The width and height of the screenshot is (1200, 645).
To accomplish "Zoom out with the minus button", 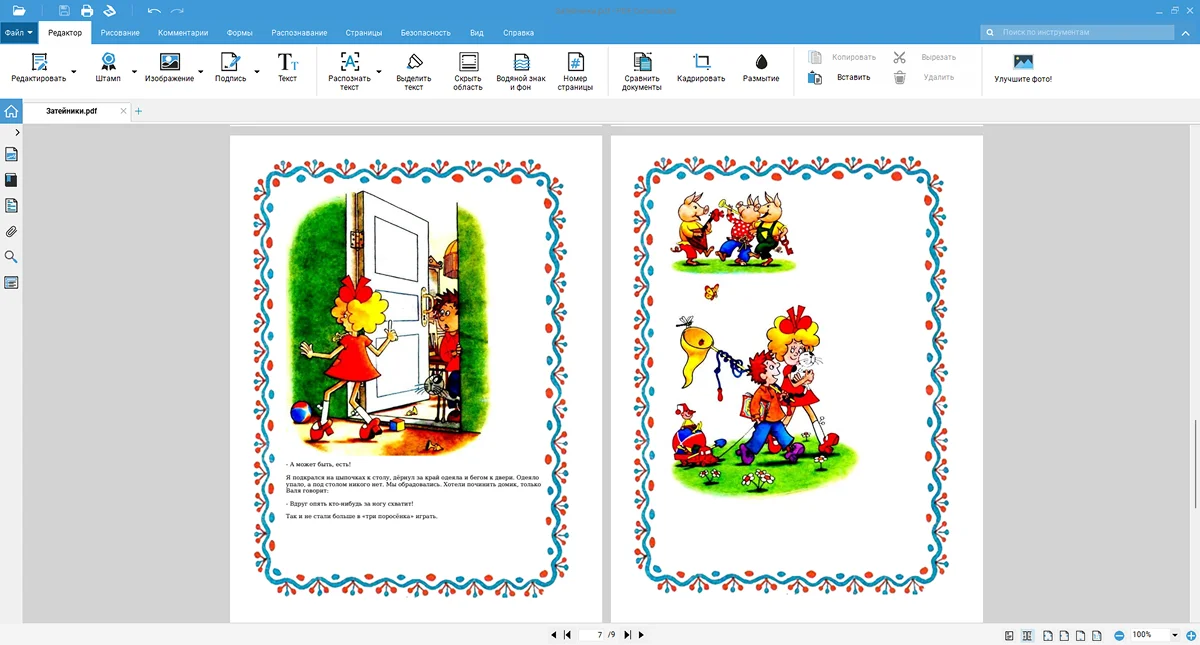I will click(x=1119, y=635).
